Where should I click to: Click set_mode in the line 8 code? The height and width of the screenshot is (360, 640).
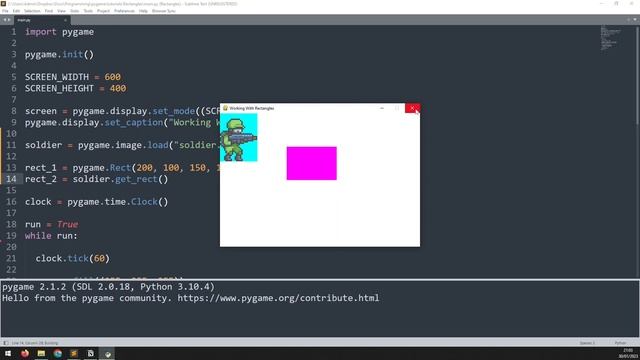(x=173, y=111)
